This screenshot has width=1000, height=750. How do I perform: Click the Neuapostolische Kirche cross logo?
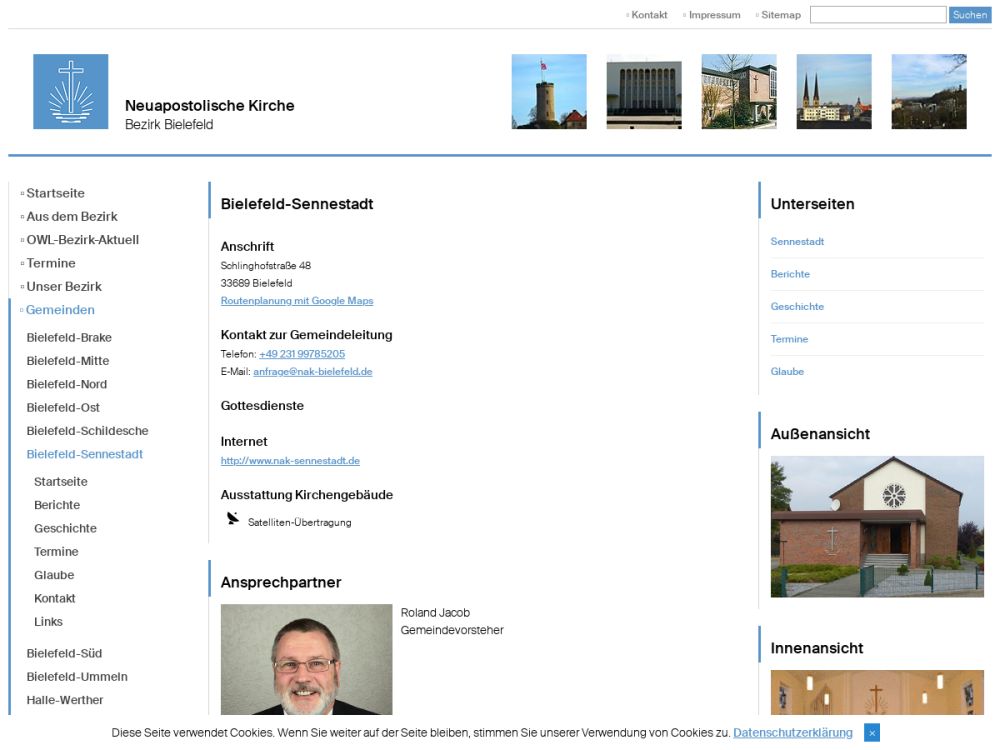(x=70, y=92)
